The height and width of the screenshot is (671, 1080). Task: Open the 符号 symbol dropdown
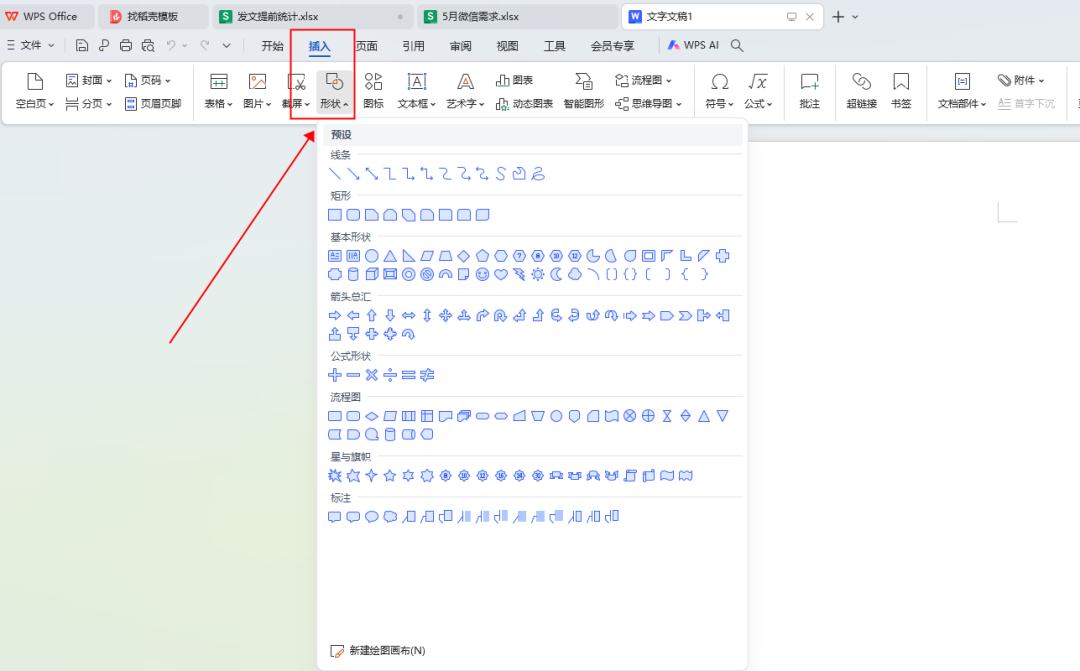[719, 91]
